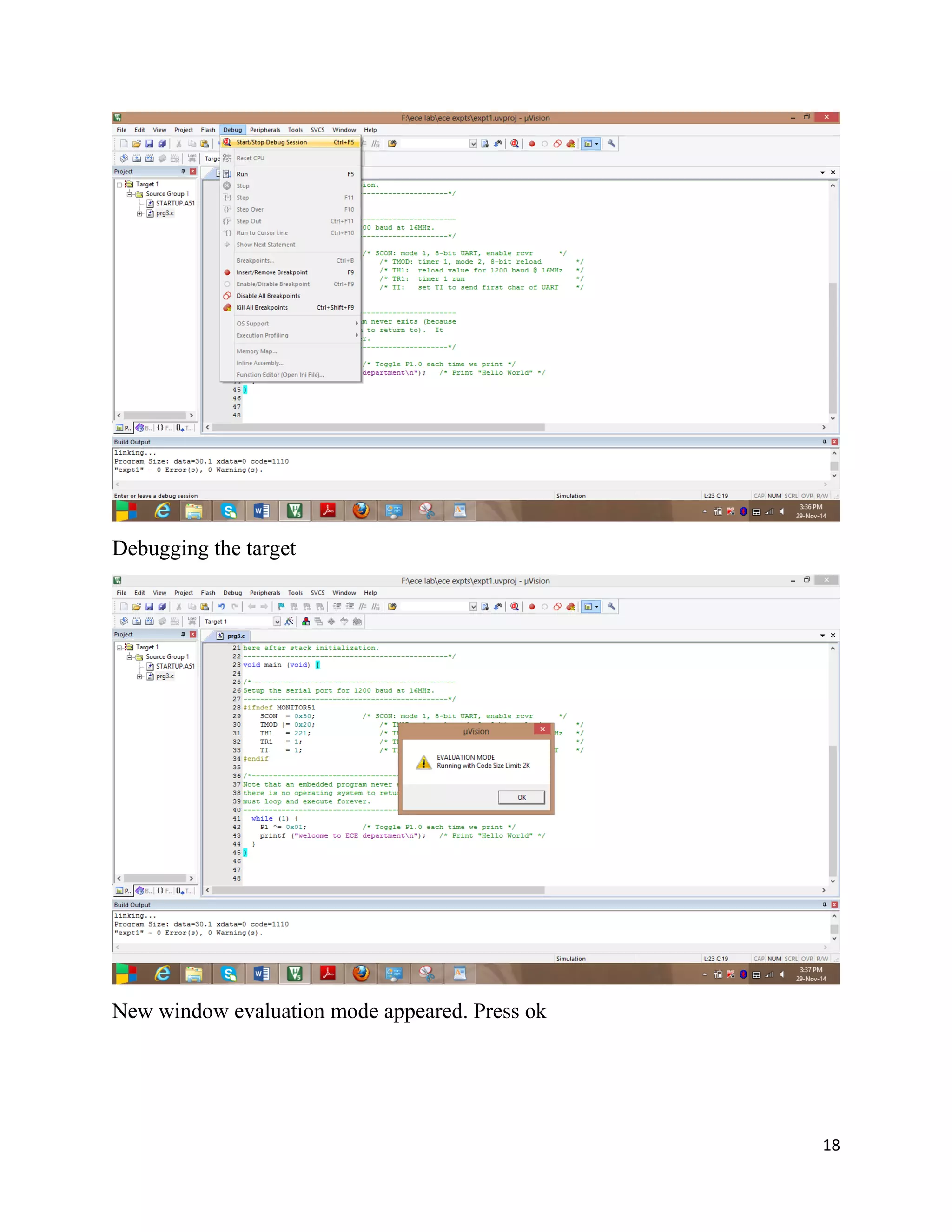Choose Run (F5) from the open Debug menu
The image size is (952, 1232).
290,174
